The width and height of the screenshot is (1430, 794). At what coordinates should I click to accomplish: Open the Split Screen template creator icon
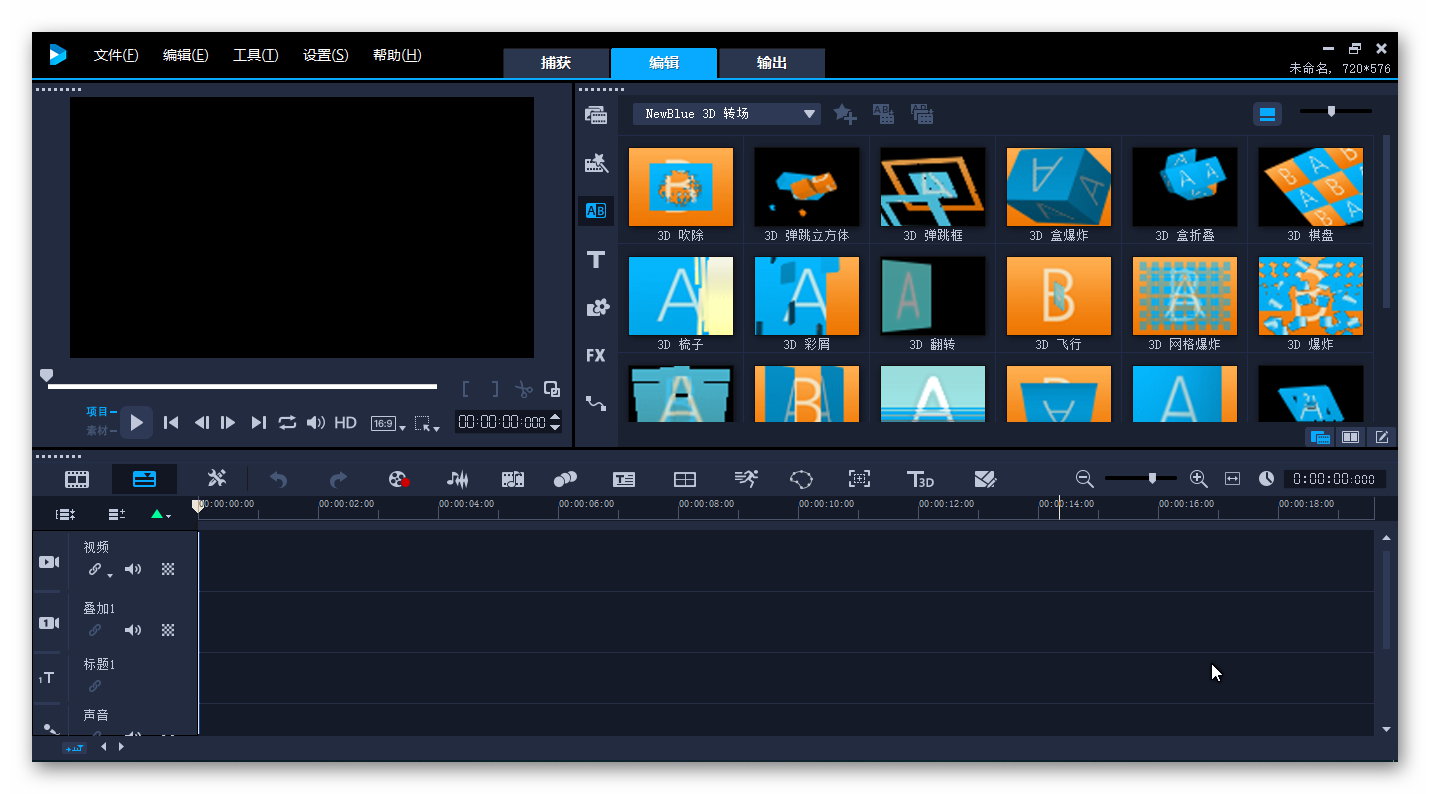pyautogui.click(x=685, y=479)
